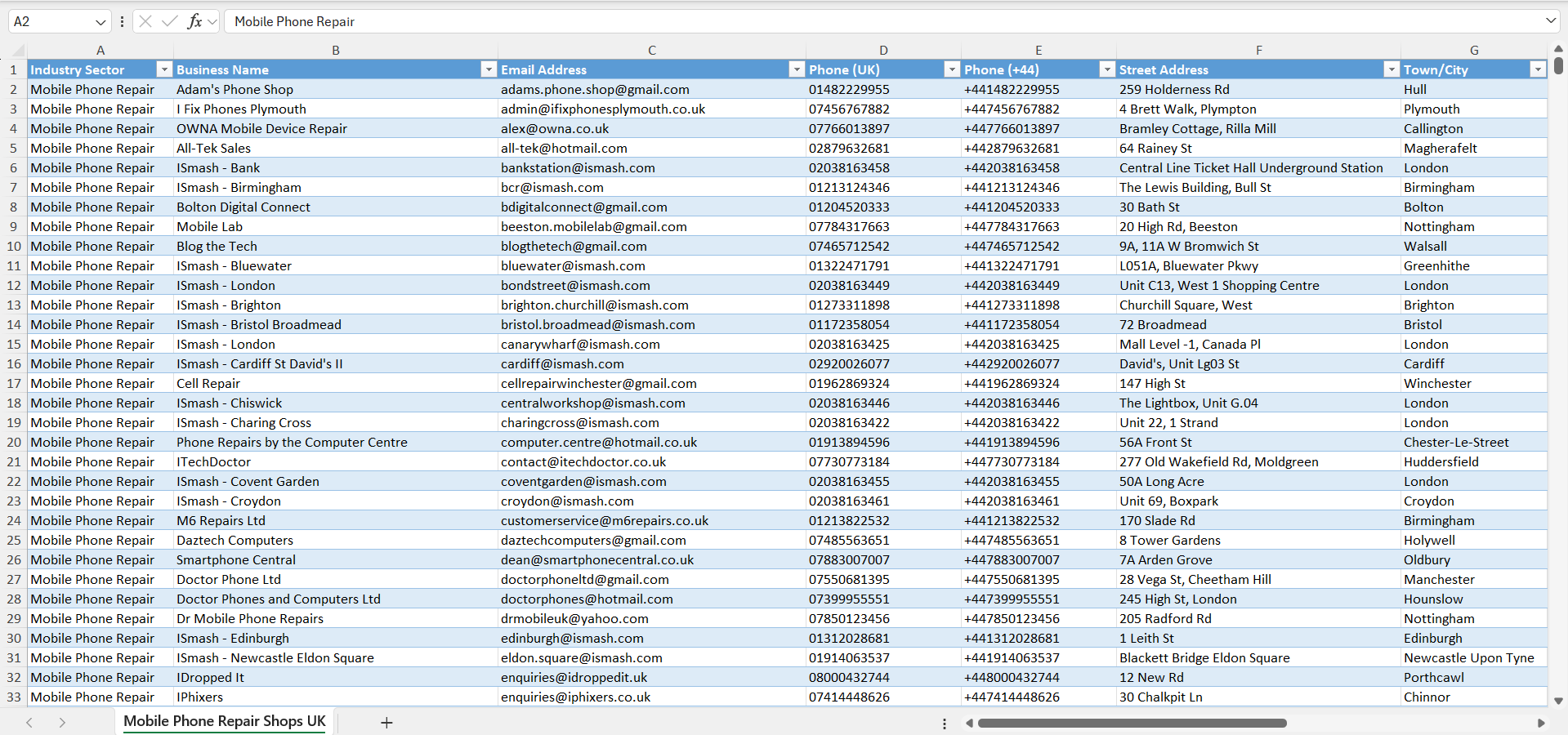Click the vertical scrollbar up arrow

1558,49
